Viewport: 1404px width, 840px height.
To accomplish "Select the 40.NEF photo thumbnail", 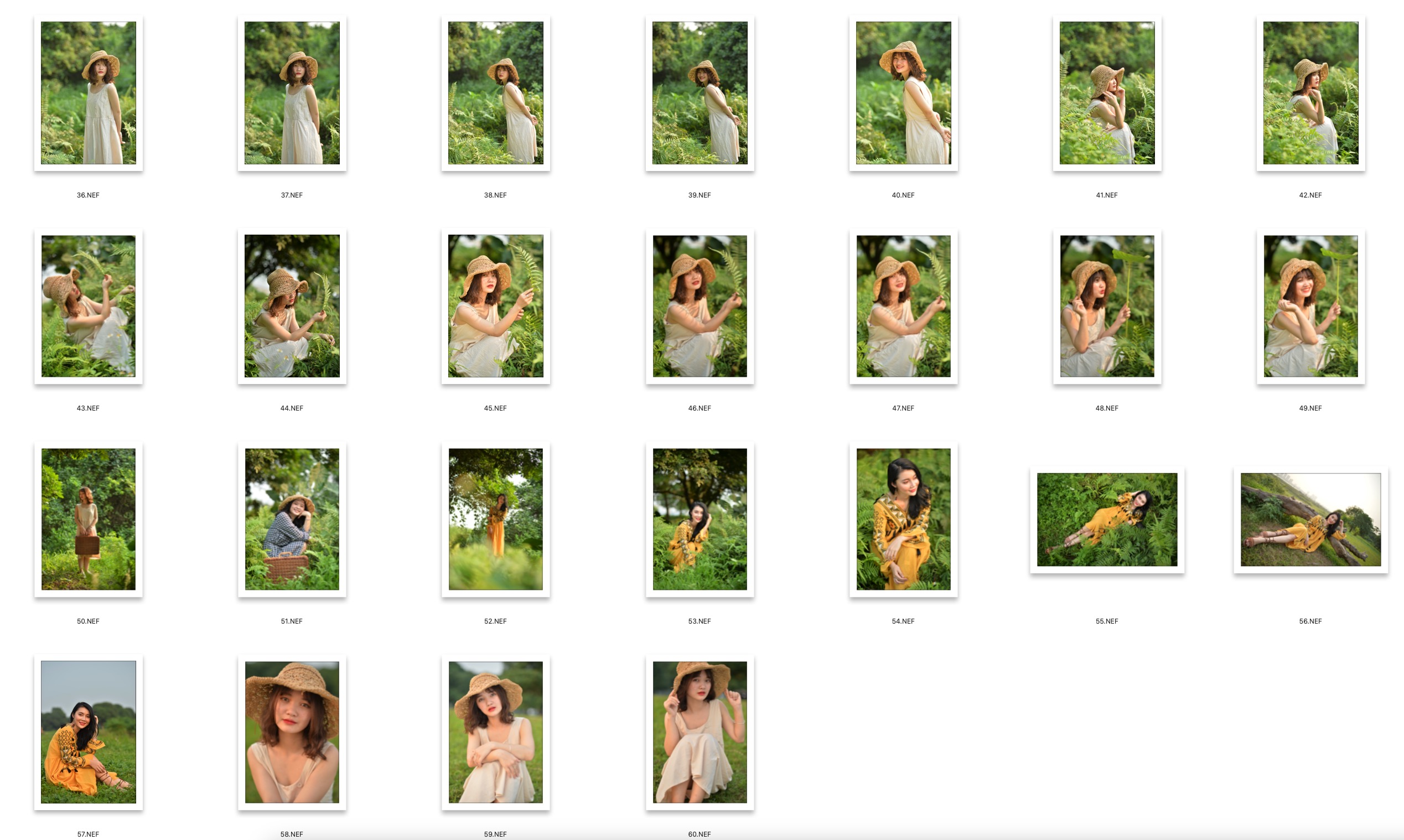I will (903, 94).
